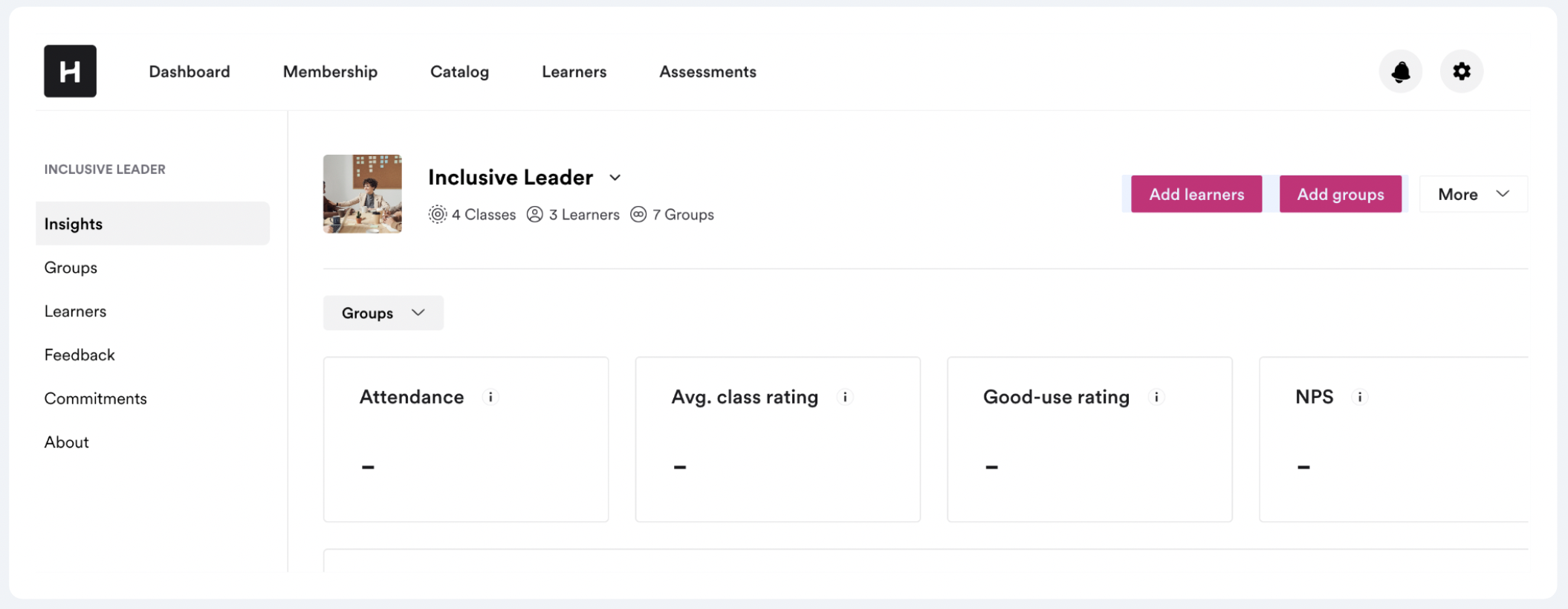The width and height of the screenshot is (1568, 609).
Task: Open the Catalog nav item
Action: pyautogui.click(x=459, y=72)
